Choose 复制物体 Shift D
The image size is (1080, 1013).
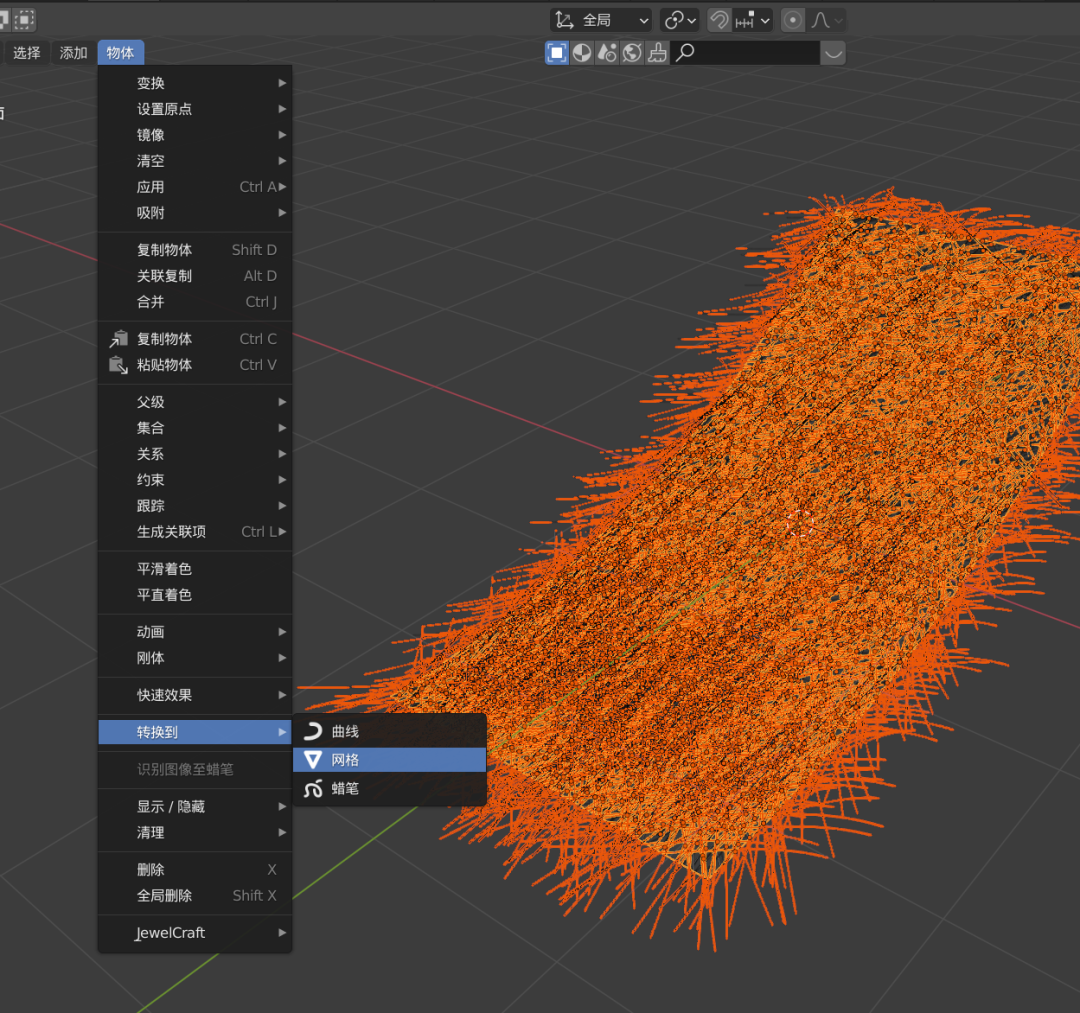pyautogui.click(x=195, y=250)
